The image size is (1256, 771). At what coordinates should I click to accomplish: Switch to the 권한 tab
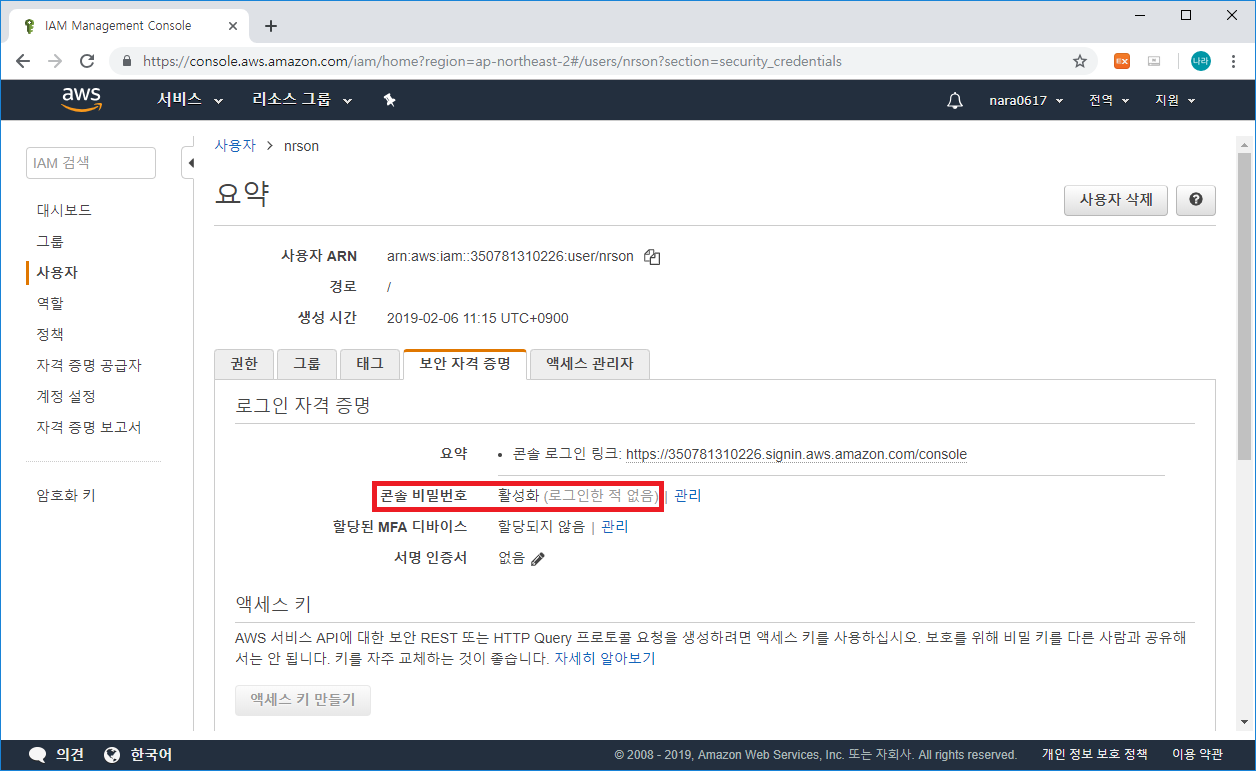(x=244, y=364)
